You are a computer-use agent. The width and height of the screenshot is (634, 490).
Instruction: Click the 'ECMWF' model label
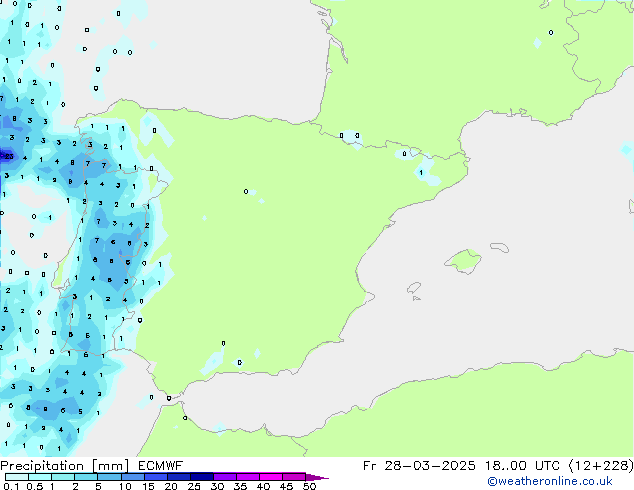160,466
